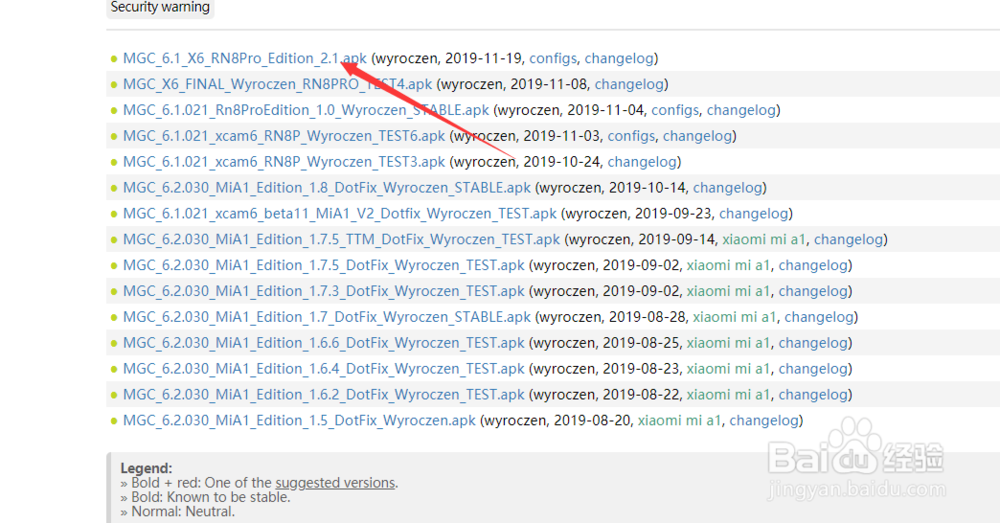Download MGC_6.1_X6_RN8Pro_Edition_2.1.apk

click(x=244, y=59)
